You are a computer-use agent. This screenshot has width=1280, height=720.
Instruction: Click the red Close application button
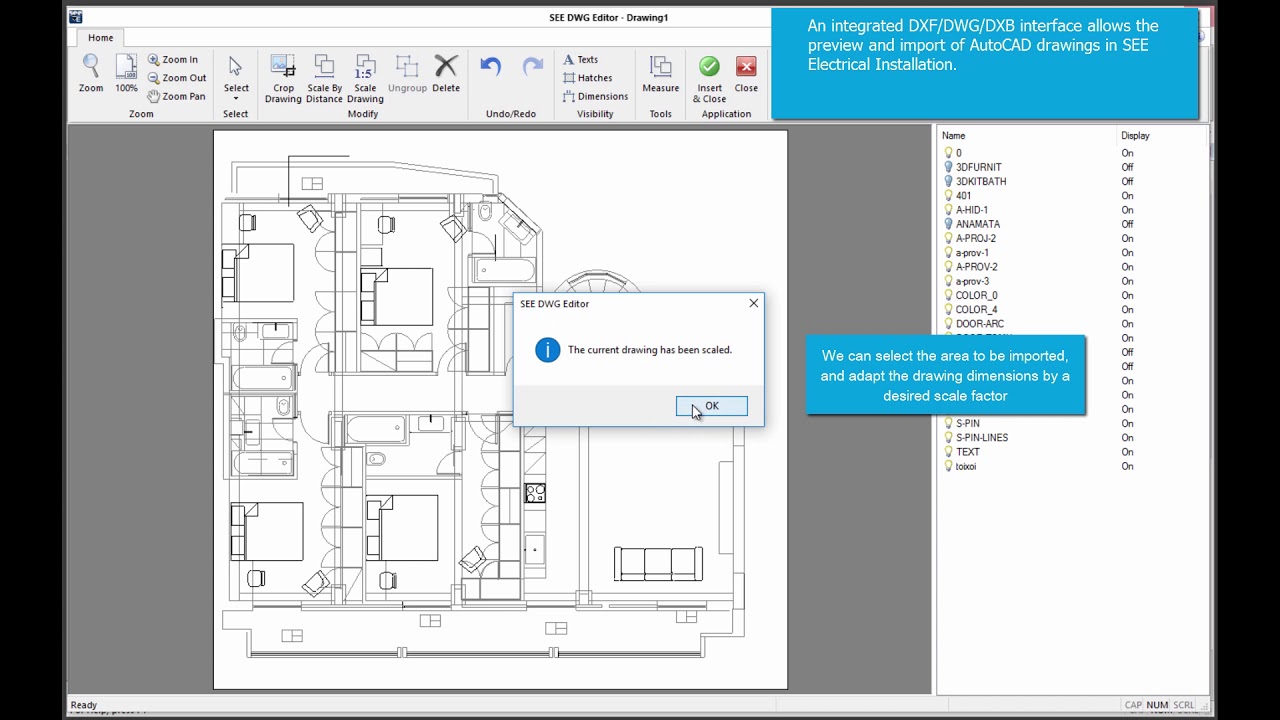tap(746, 74)
